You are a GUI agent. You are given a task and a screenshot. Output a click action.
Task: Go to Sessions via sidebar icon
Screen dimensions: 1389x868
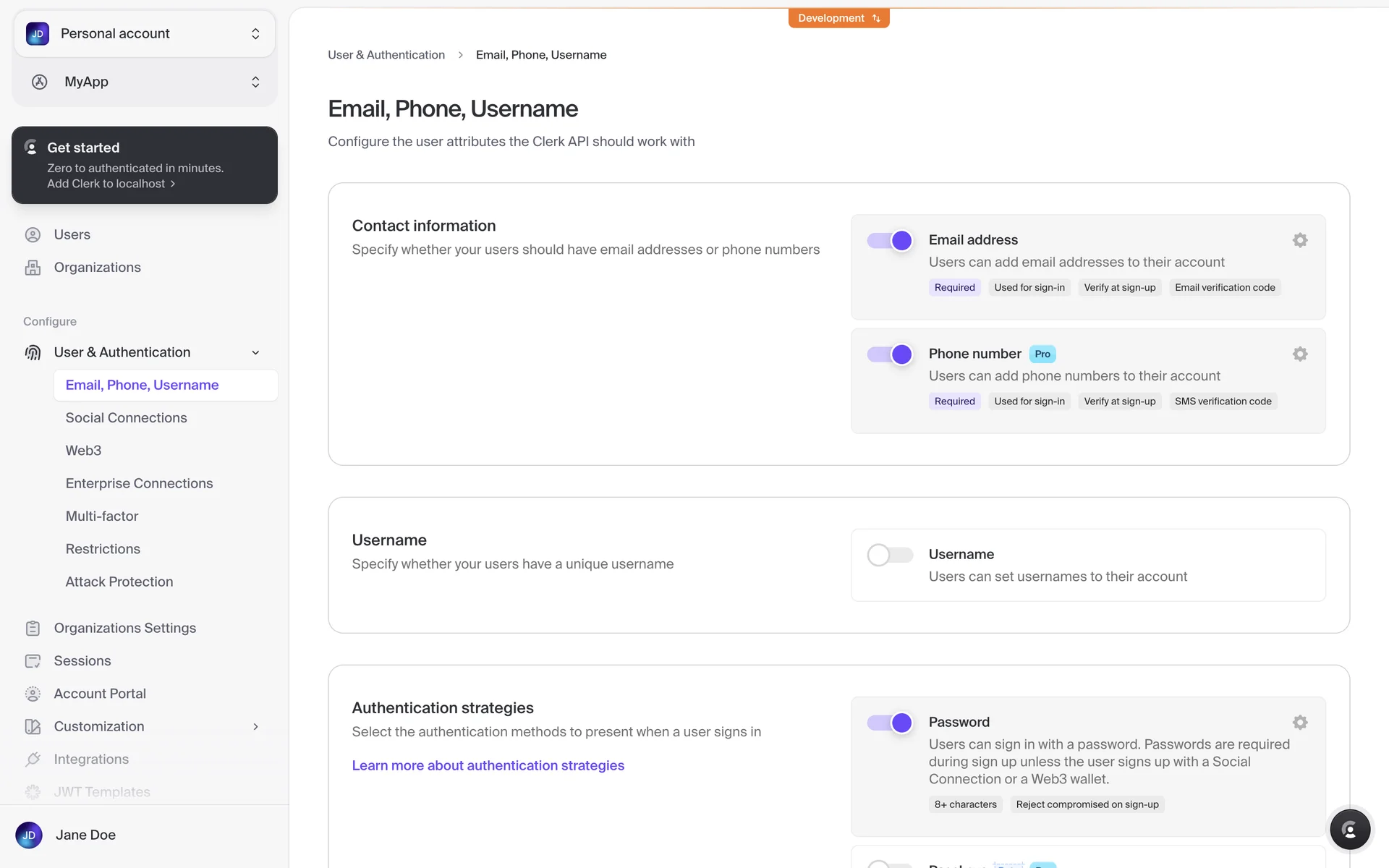pos(33,660)
